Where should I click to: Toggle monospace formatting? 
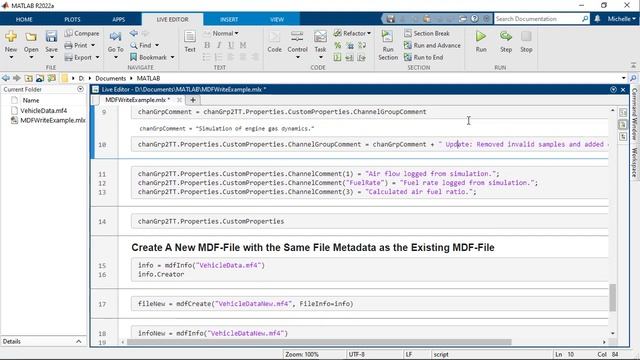pos(243,45)
